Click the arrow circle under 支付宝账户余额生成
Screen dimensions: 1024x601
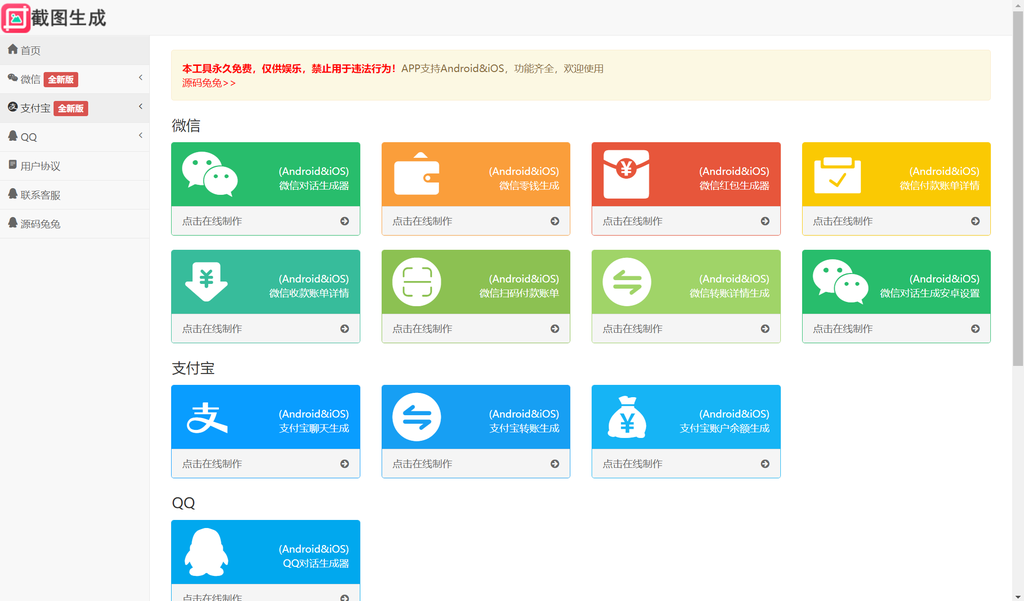click(x=765, y=464)
